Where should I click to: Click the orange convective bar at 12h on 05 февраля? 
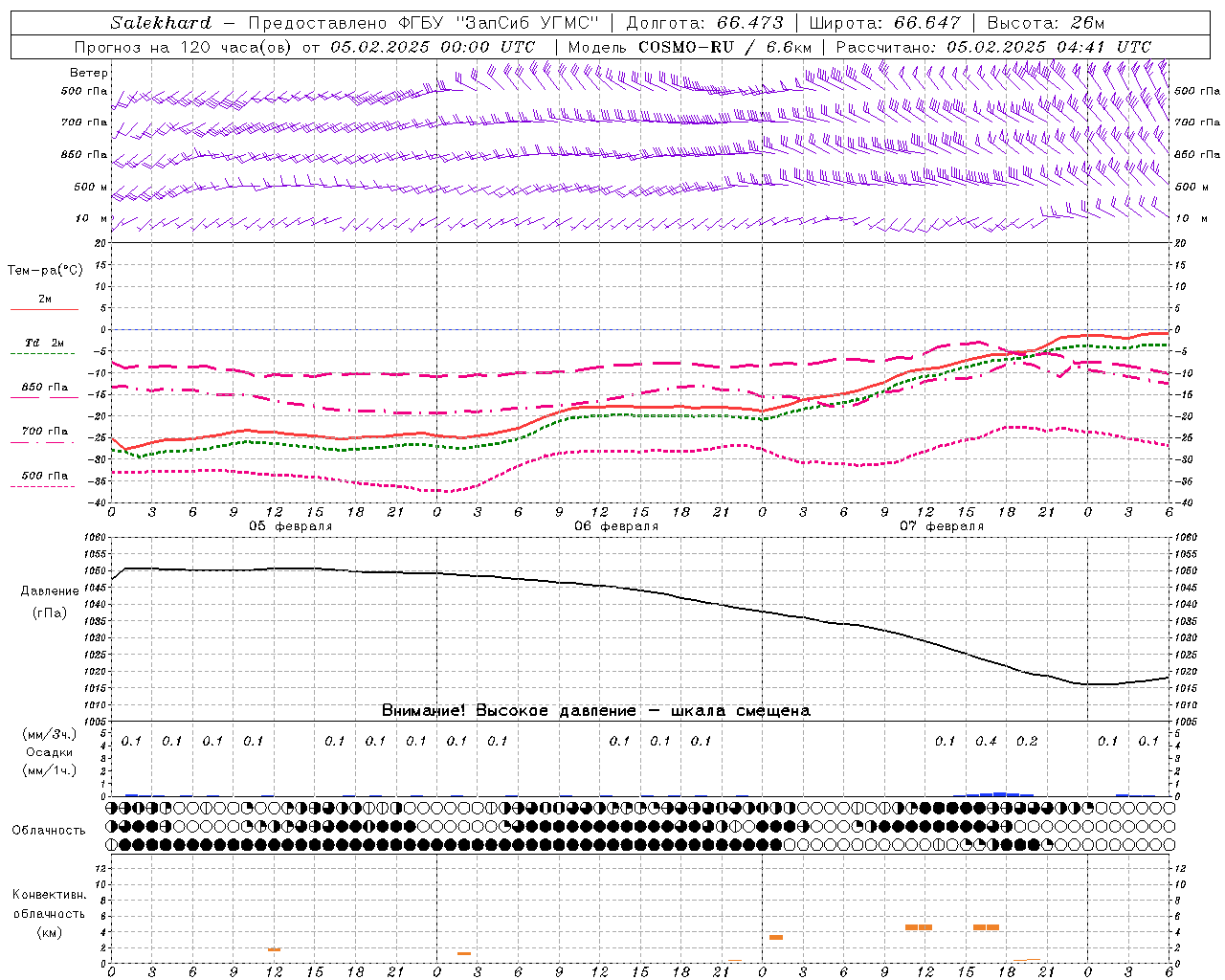pyautogui.click(x=274, y=949)
